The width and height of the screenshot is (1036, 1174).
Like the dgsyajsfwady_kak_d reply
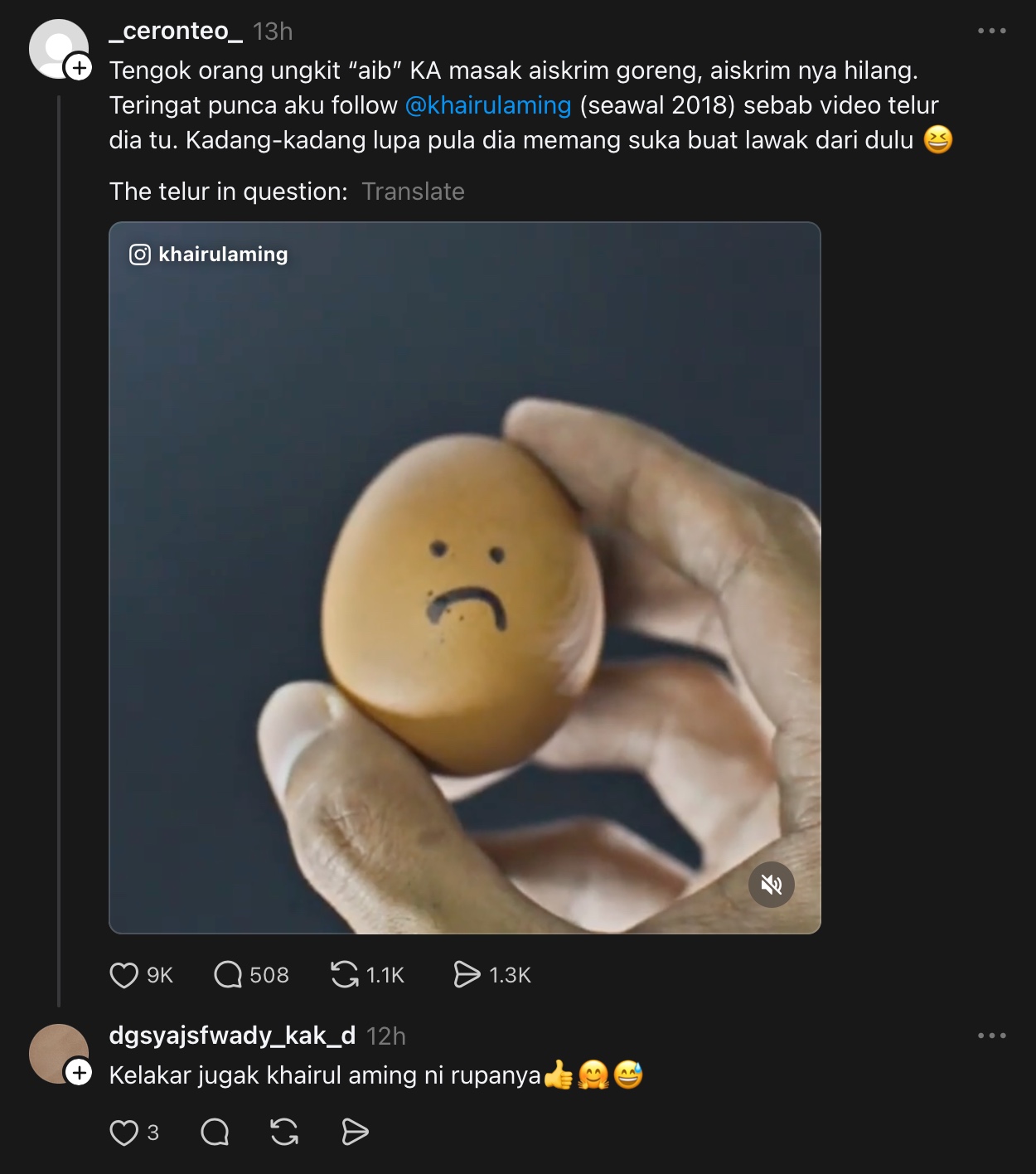point(124,1133)
